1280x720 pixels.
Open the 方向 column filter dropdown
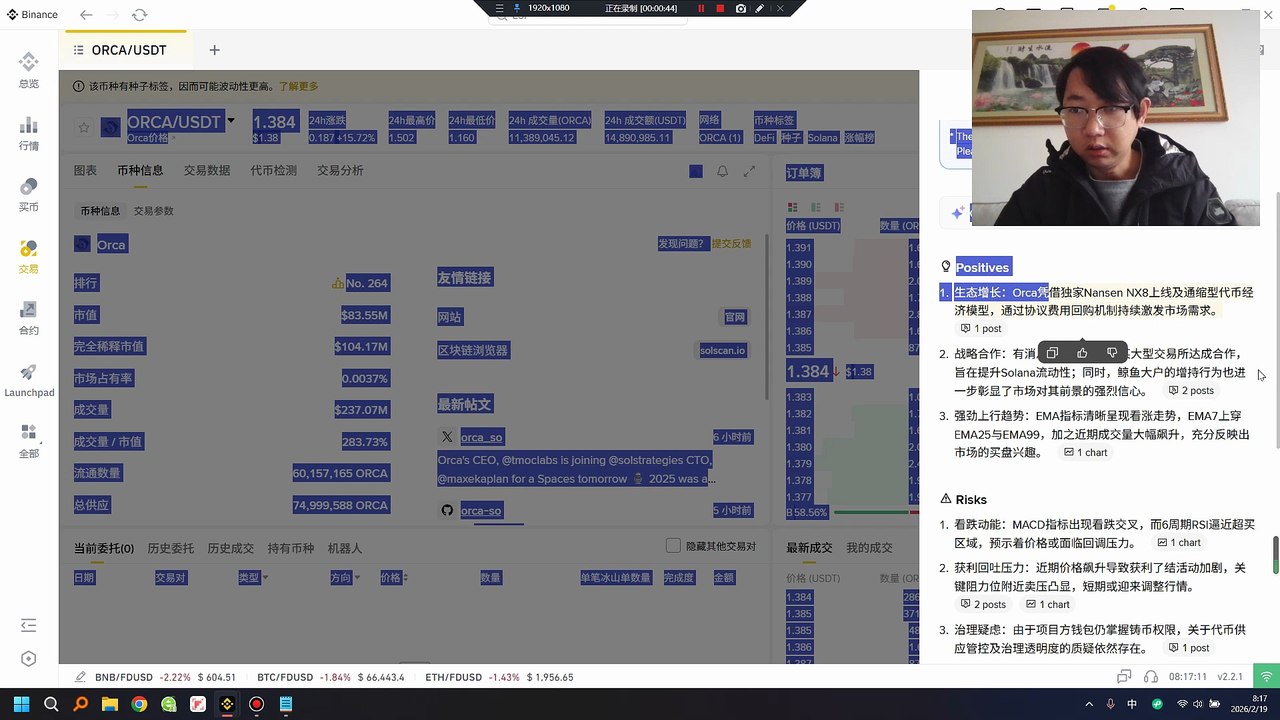[358, 578]
